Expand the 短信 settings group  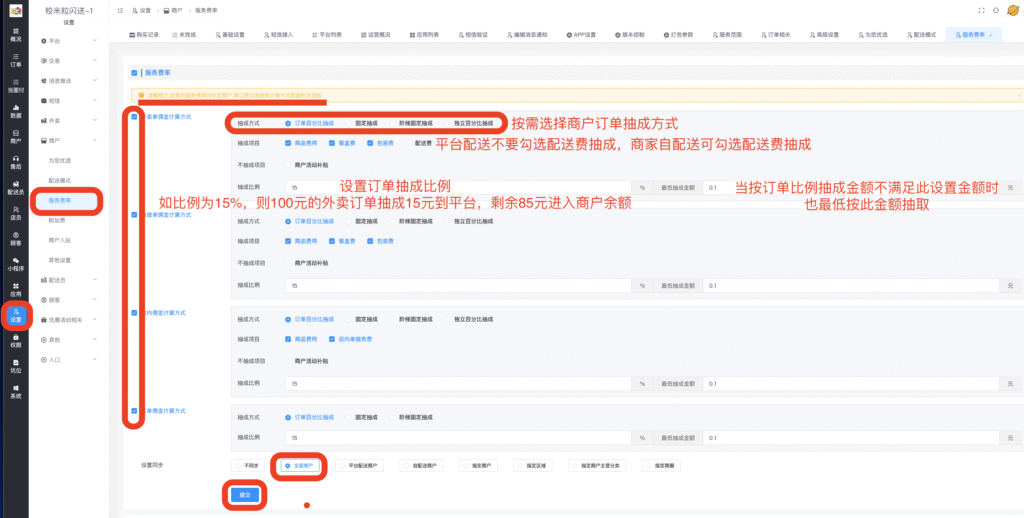click(x=69, y=101)
